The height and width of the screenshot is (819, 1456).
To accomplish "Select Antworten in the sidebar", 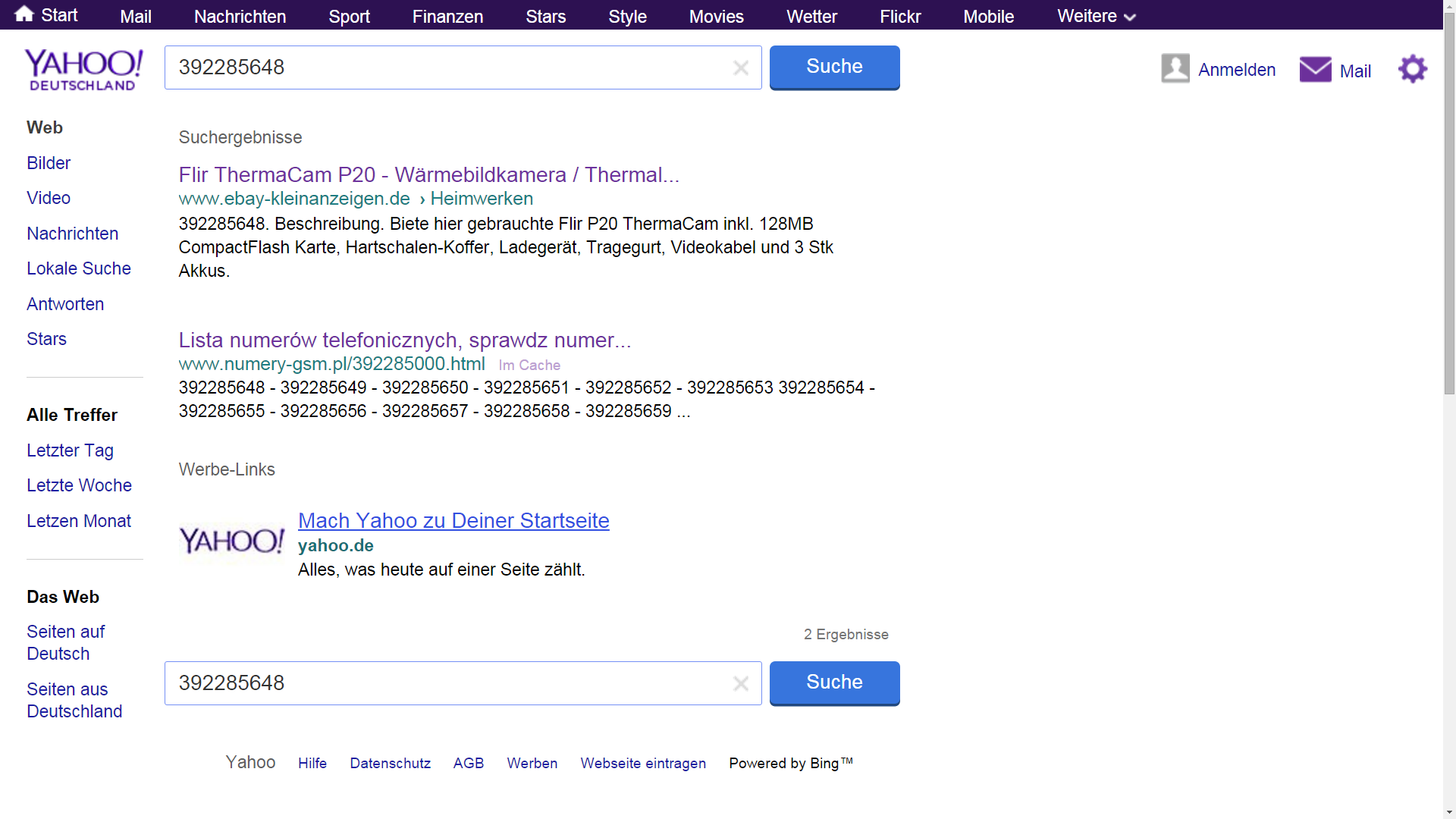I will click(65, 304).
